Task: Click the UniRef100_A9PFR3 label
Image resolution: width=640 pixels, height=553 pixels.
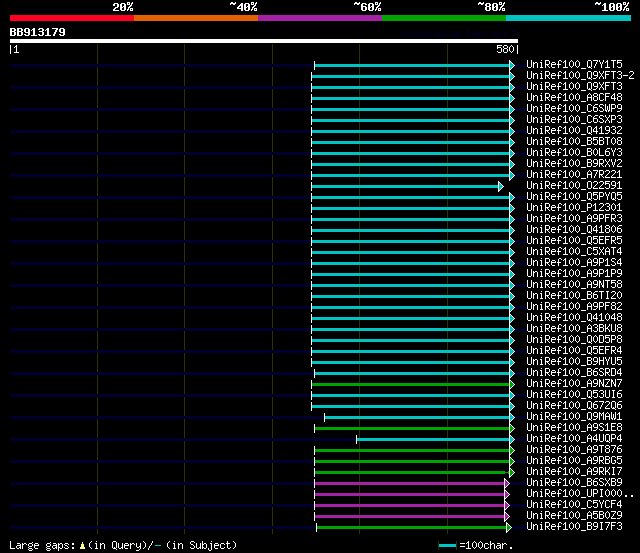Action: 574,219
